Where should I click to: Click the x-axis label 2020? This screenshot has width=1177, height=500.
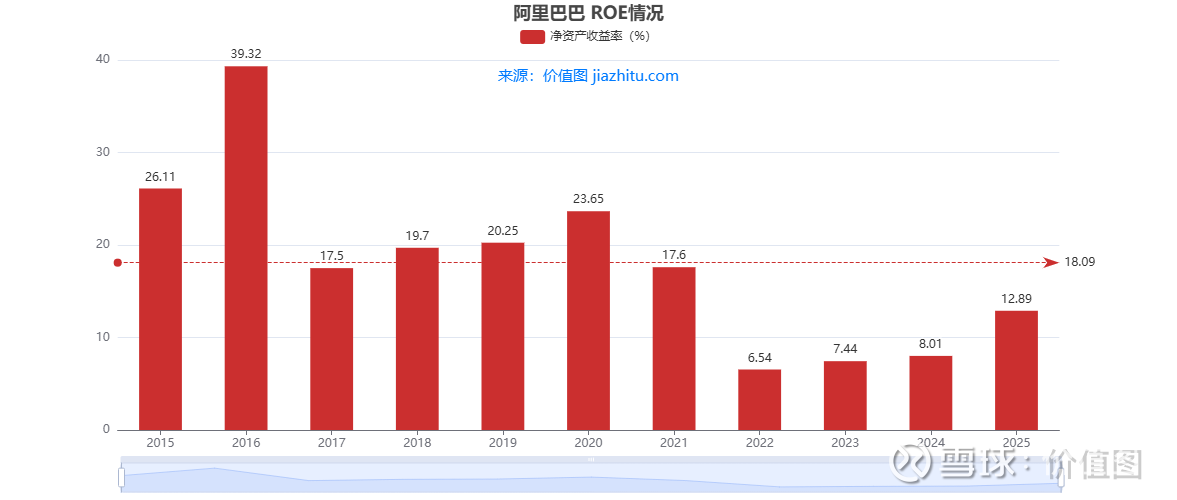[x=588, y=443]
